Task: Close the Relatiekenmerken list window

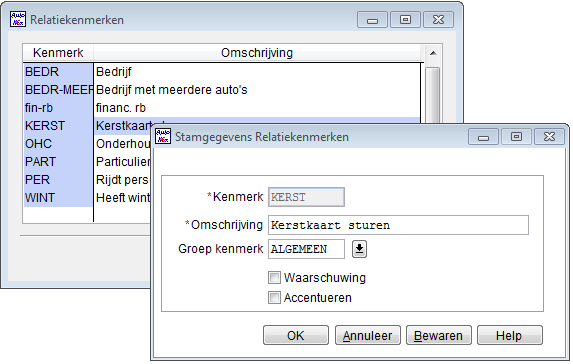Action: [x=439, y=20]
